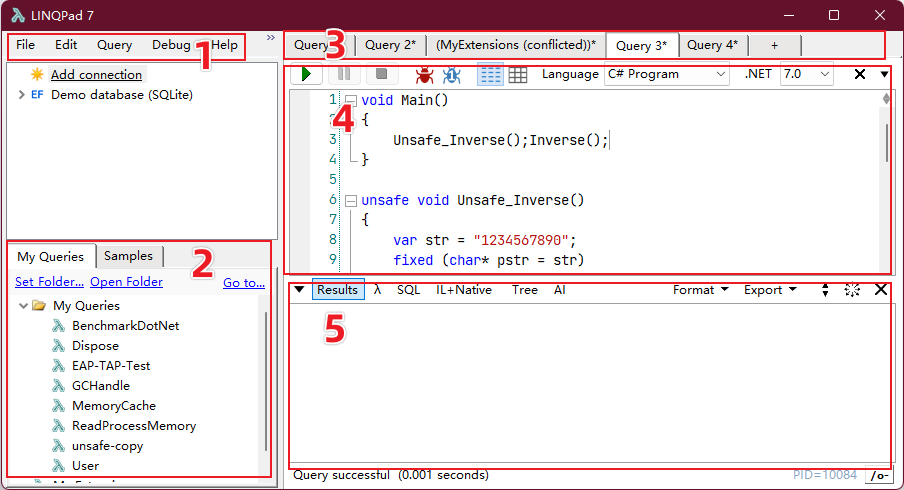Click the Go to... link
Image resolution: width=904 pixels, height=490 pixels.
pos(244,282)
